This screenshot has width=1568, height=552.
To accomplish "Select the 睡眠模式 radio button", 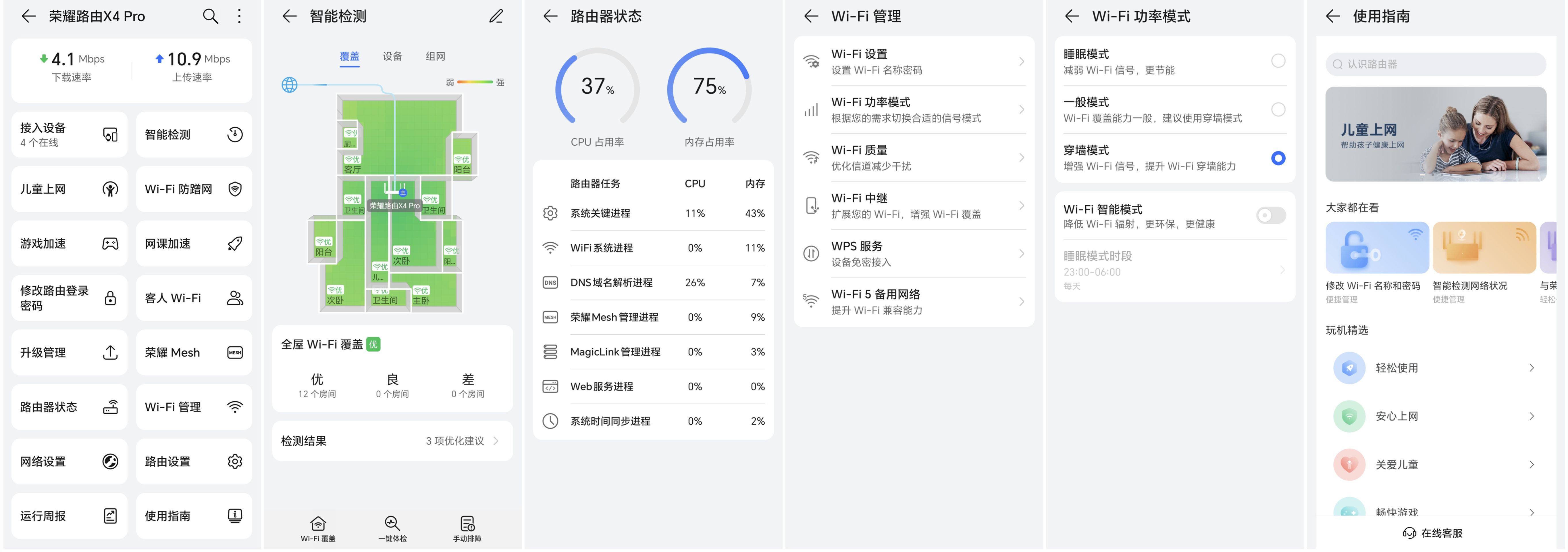I will (x=1278, y=61).
